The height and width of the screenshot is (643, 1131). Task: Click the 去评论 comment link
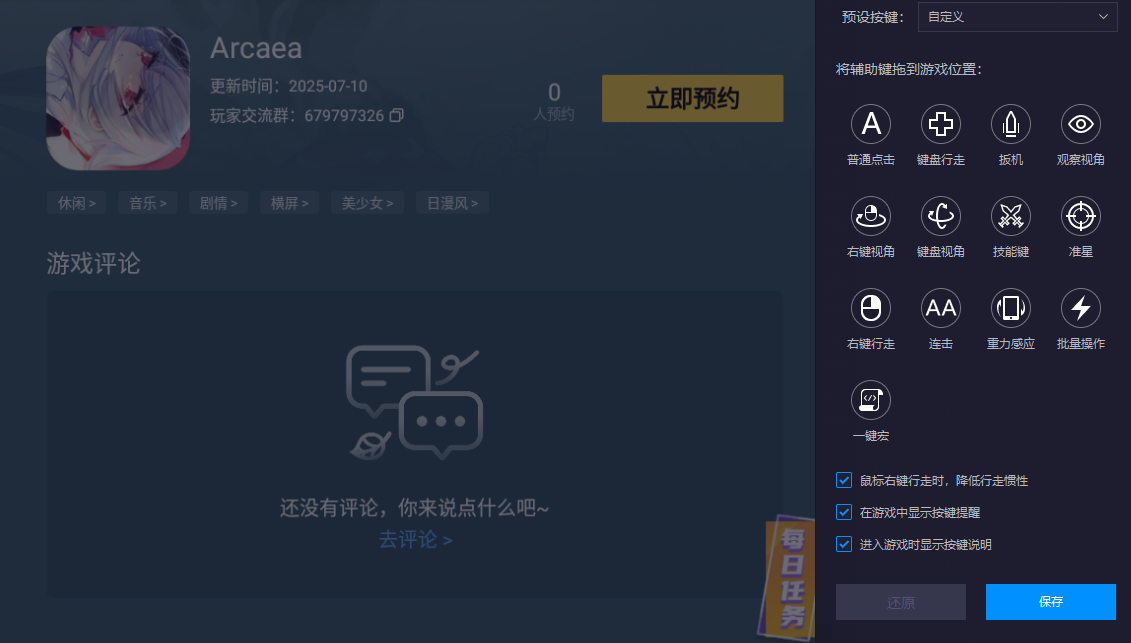415,539
